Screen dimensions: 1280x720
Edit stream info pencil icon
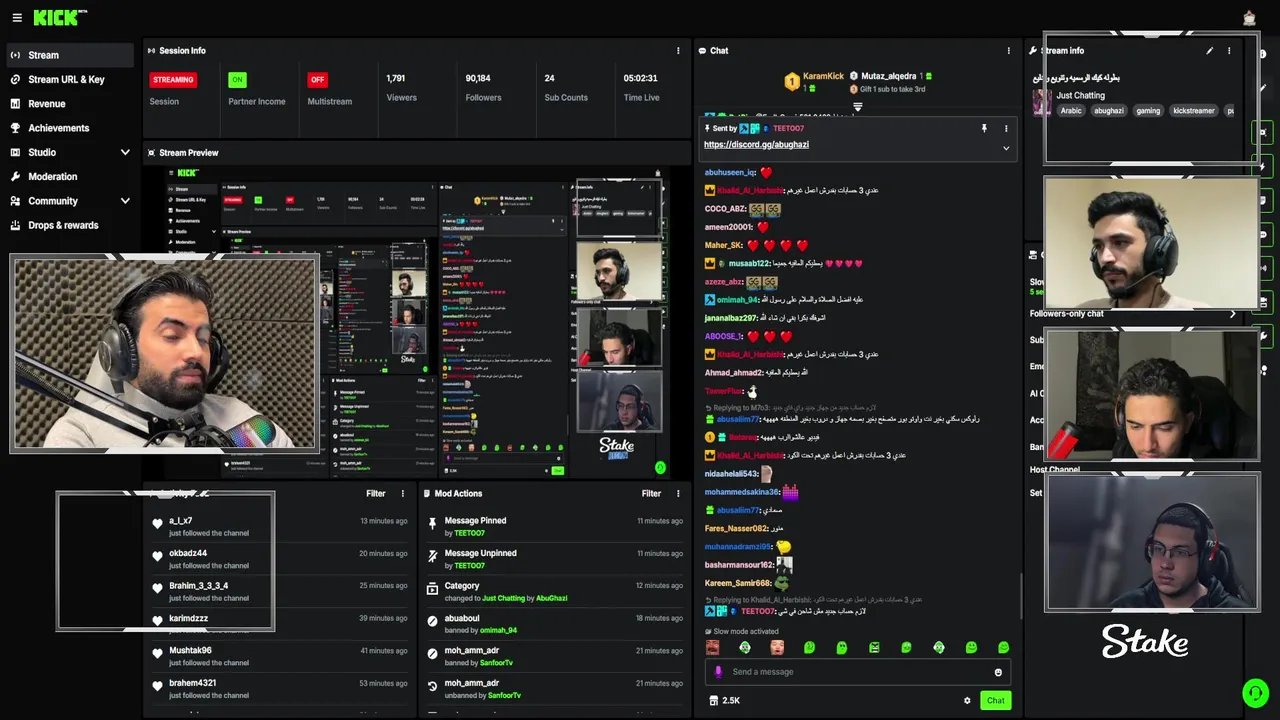tap(1209, 51)
